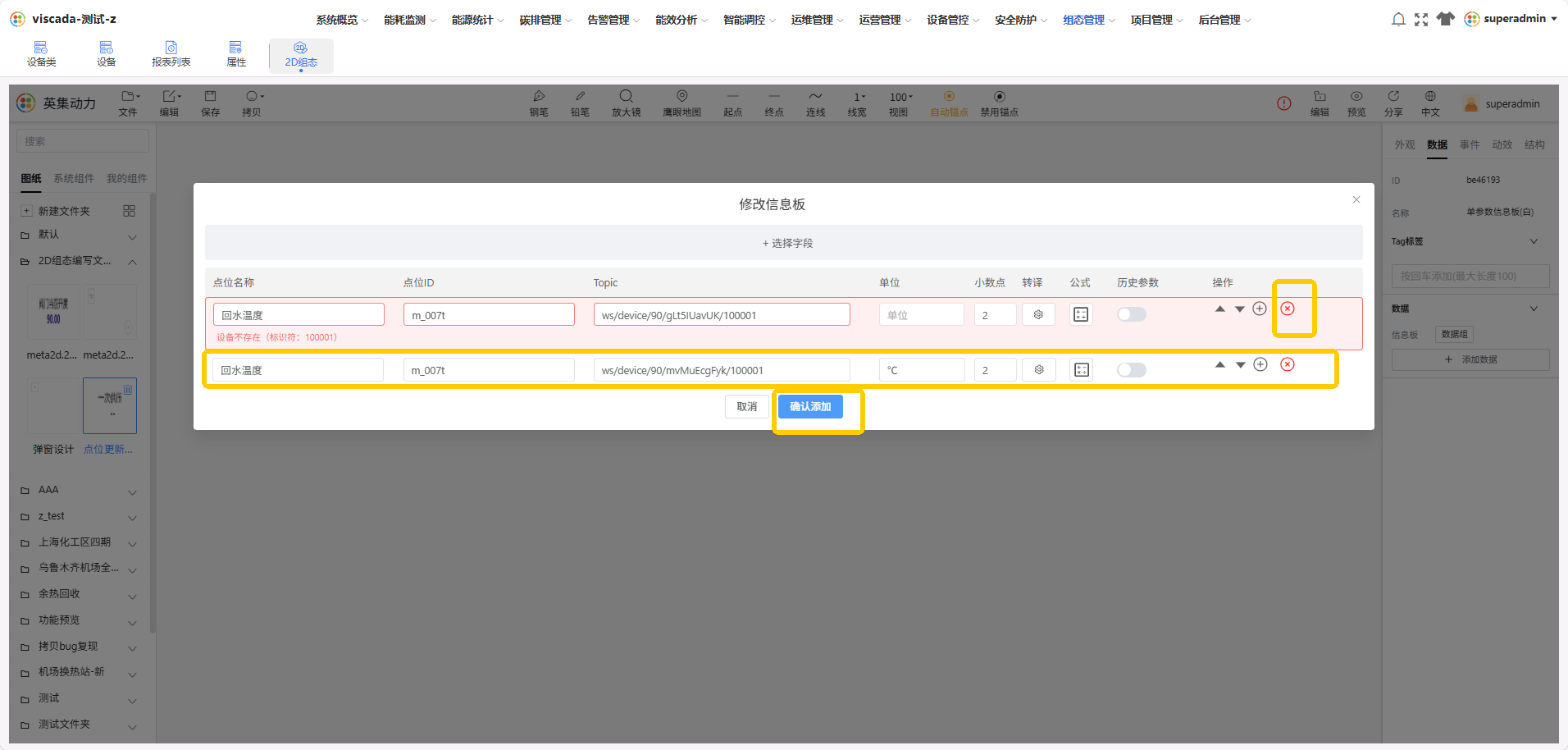Screen dimensions: 1568x750
Task: Move second 回水温度 row up
Action: tap(1220, 364)
